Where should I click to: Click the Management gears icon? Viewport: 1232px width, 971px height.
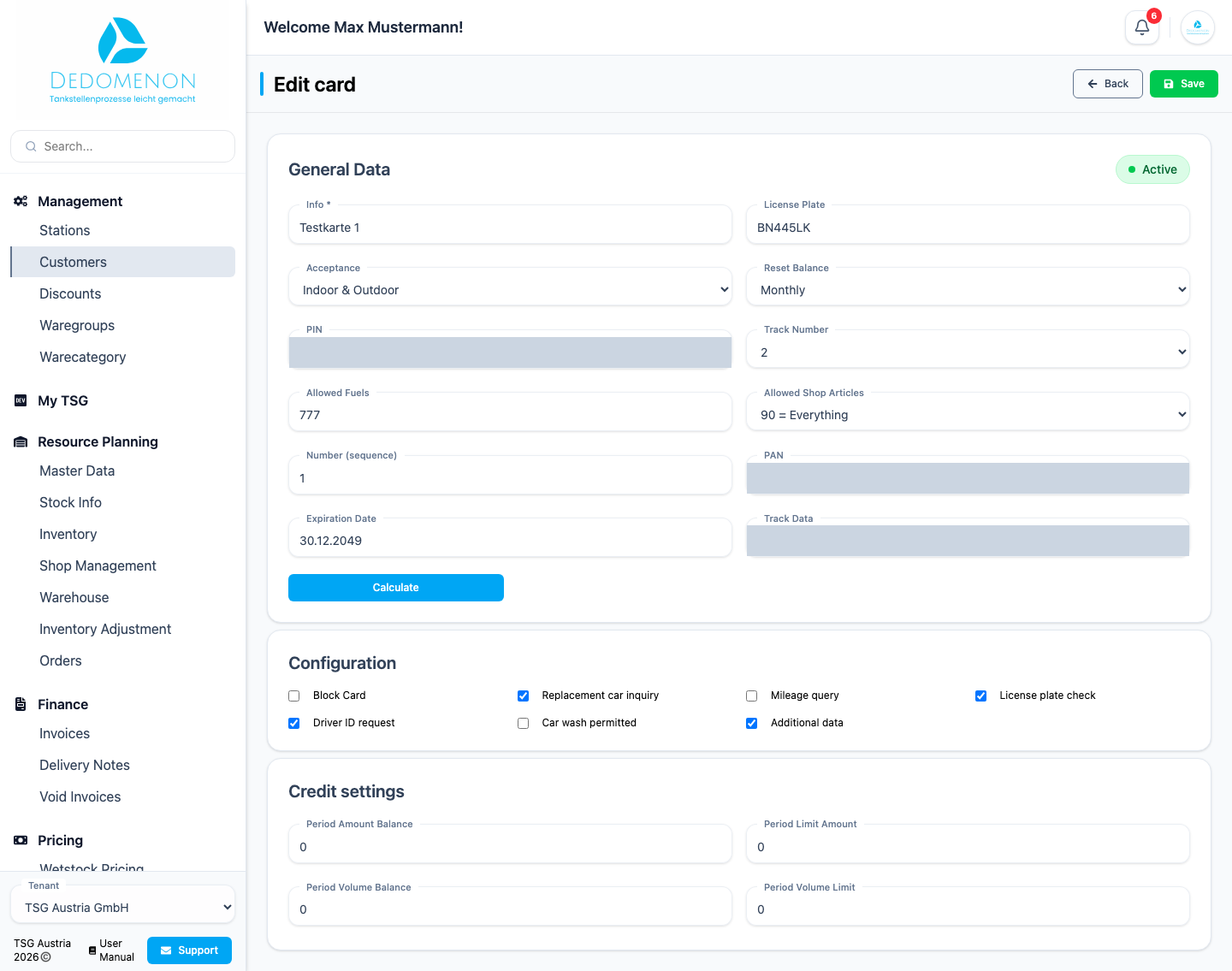(21, 201)
